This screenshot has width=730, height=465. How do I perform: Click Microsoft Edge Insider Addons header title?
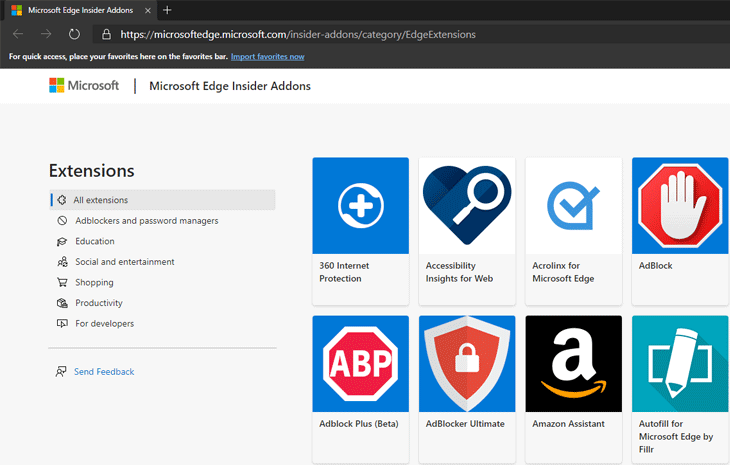[230, 86]
